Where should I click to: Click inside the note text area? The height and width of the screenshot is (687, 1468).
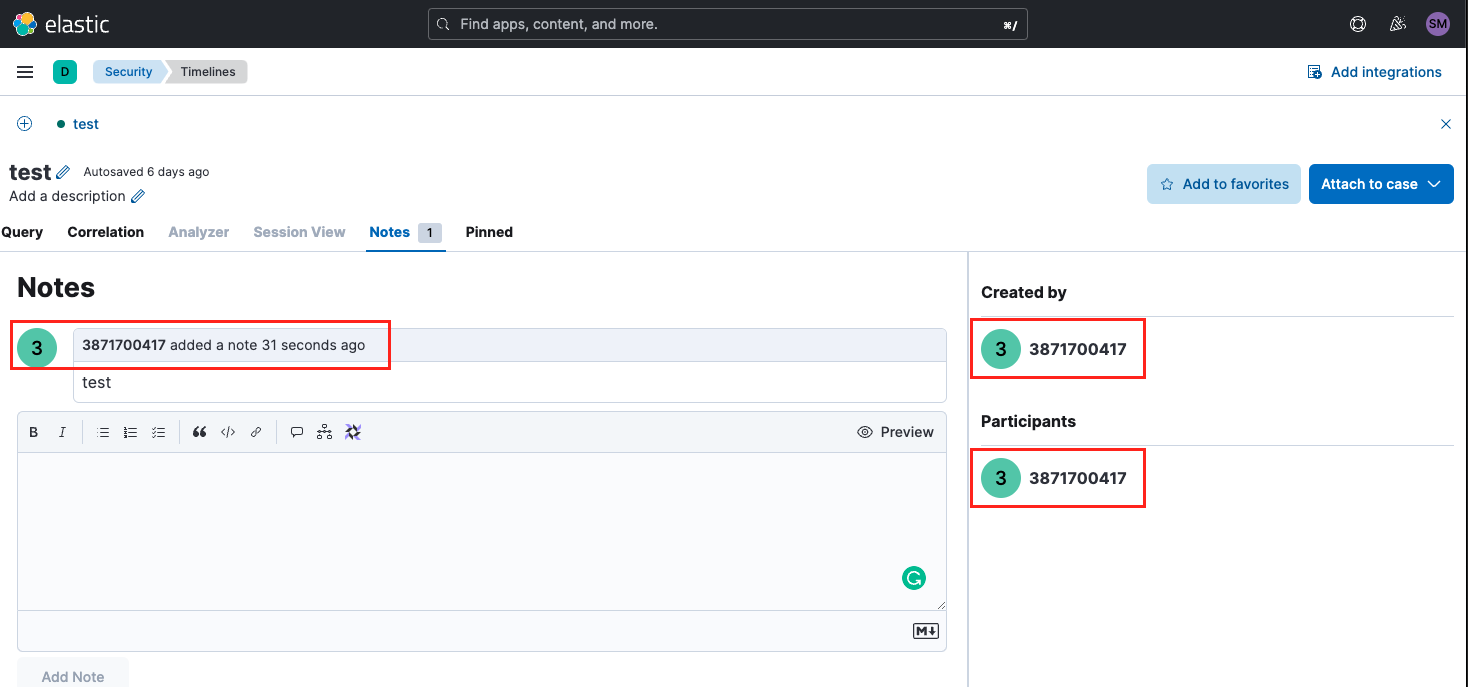pyautogui.click(x=482, y=531)
